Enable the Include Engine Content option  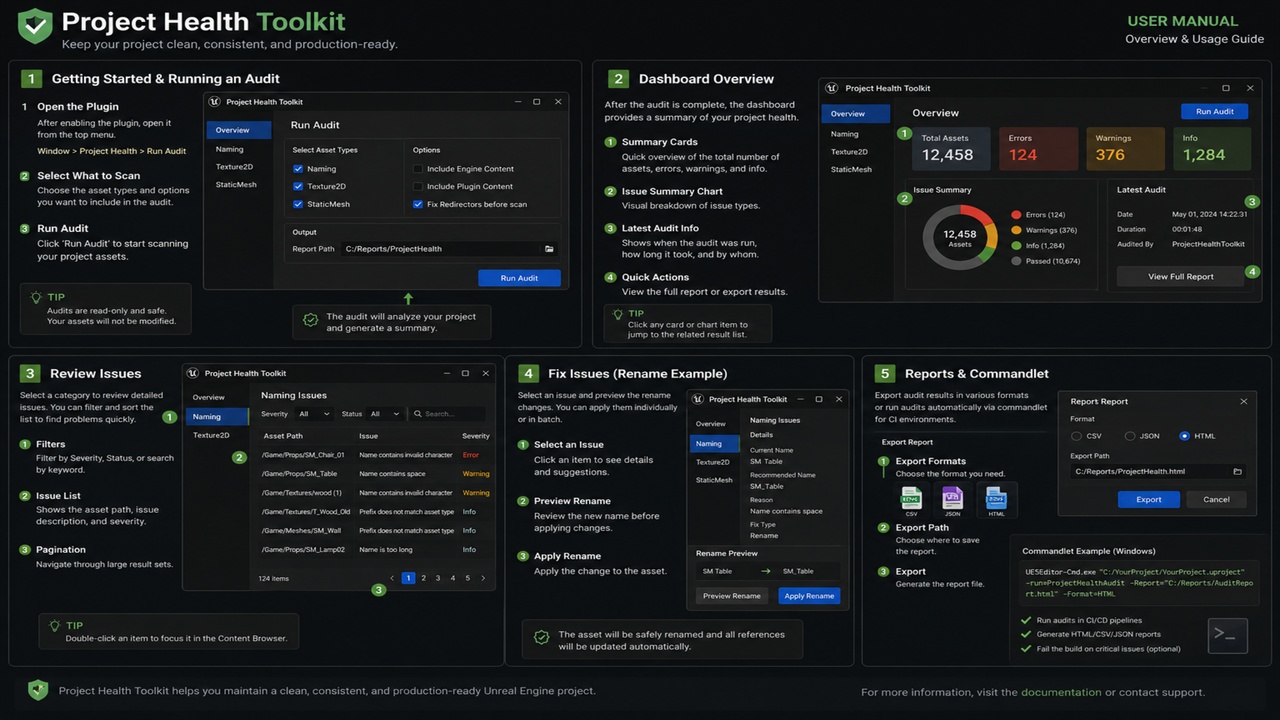[x=418, y=169]
